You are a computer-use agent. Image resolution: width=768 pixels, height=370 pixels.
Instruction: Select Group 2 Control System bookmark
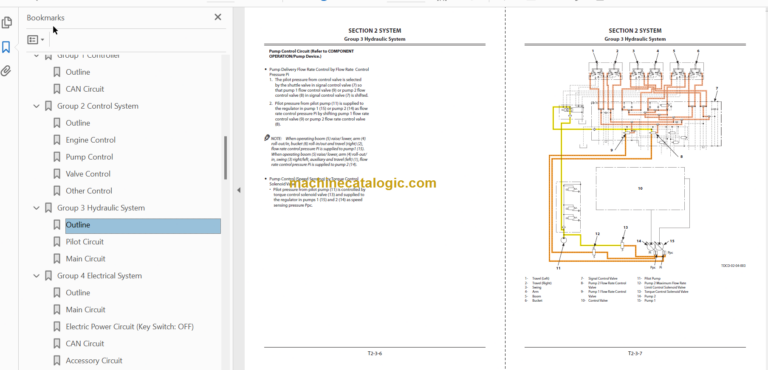point(97,106)
